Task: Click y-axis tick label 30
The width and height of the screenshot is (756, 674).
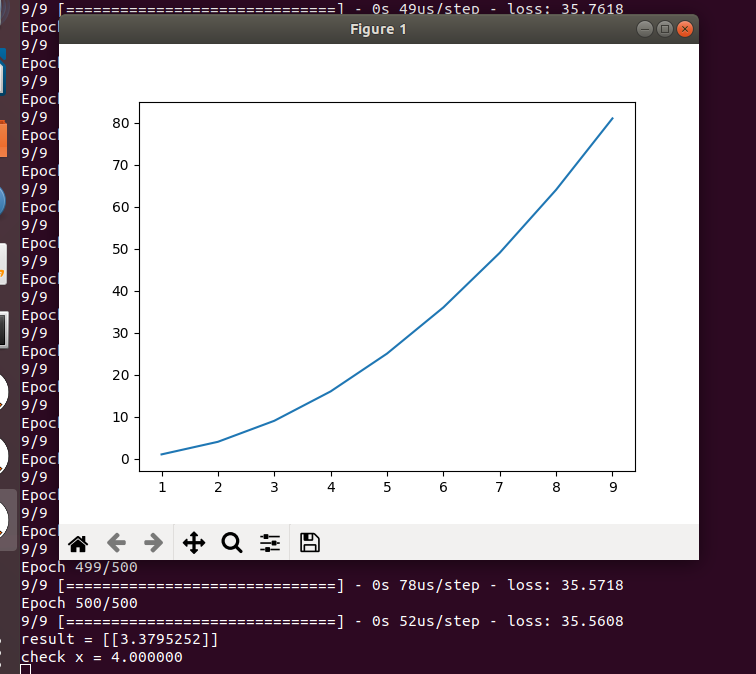Action: (121, 334)
